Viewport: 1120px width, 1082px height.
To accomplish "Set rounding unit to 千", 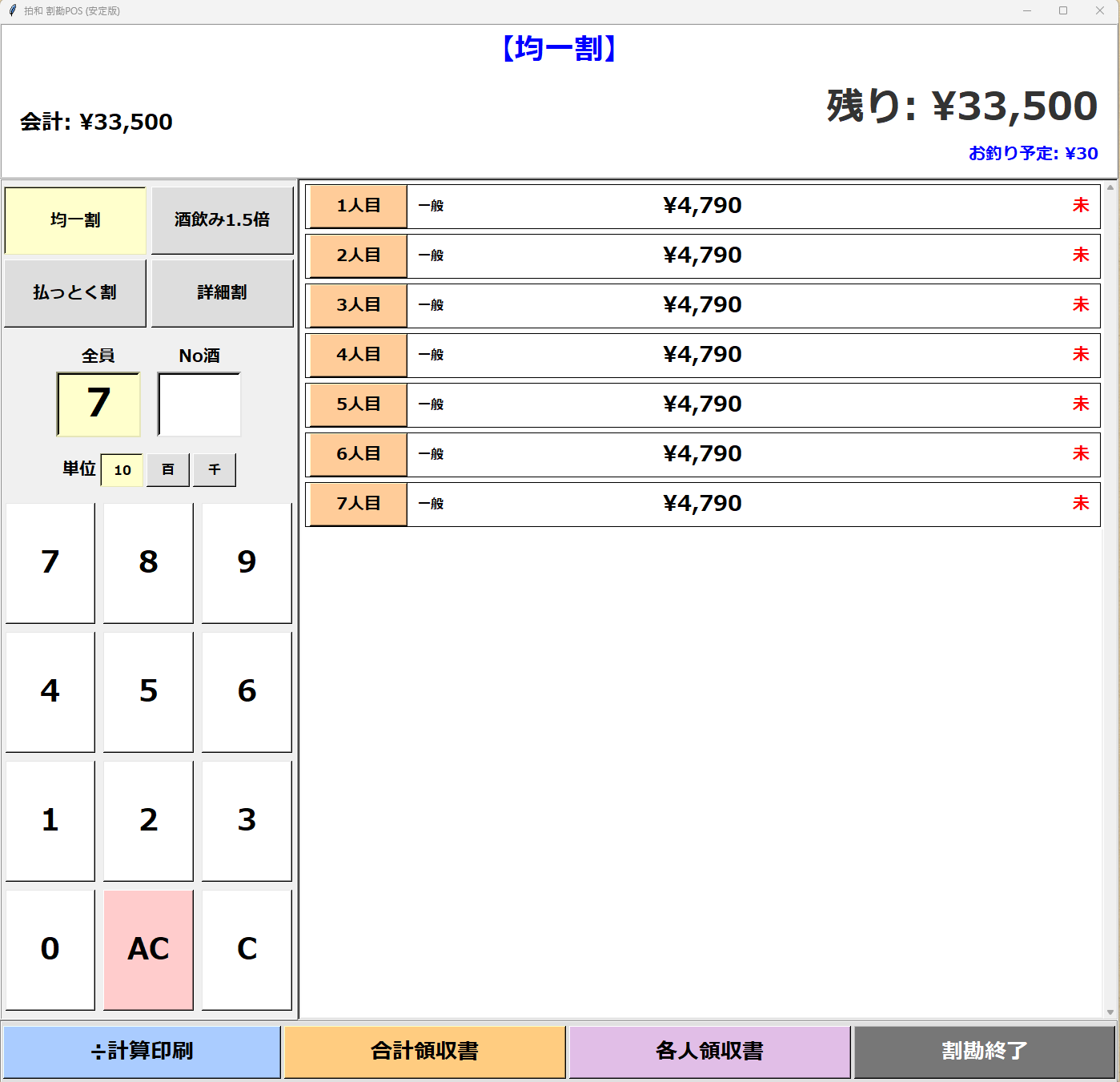I will 215,470.
